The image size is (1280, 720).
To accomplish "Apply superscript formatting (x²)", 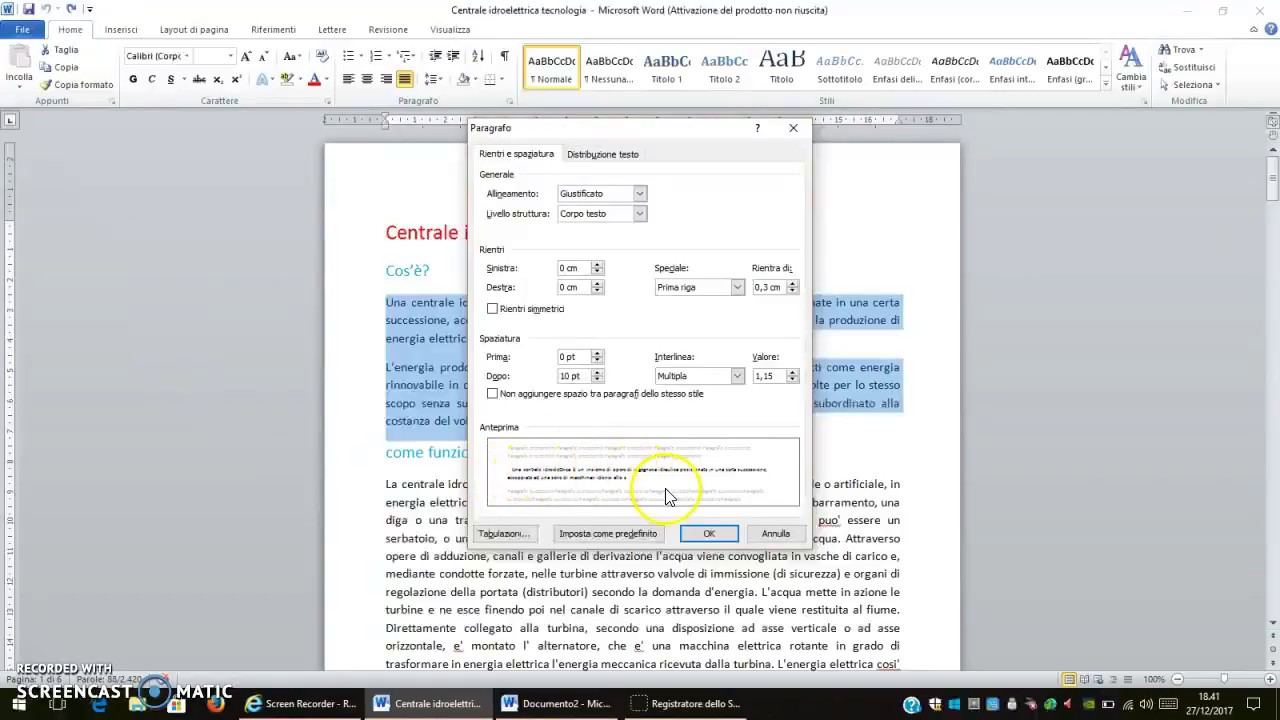I will click(x=236, y=79).
